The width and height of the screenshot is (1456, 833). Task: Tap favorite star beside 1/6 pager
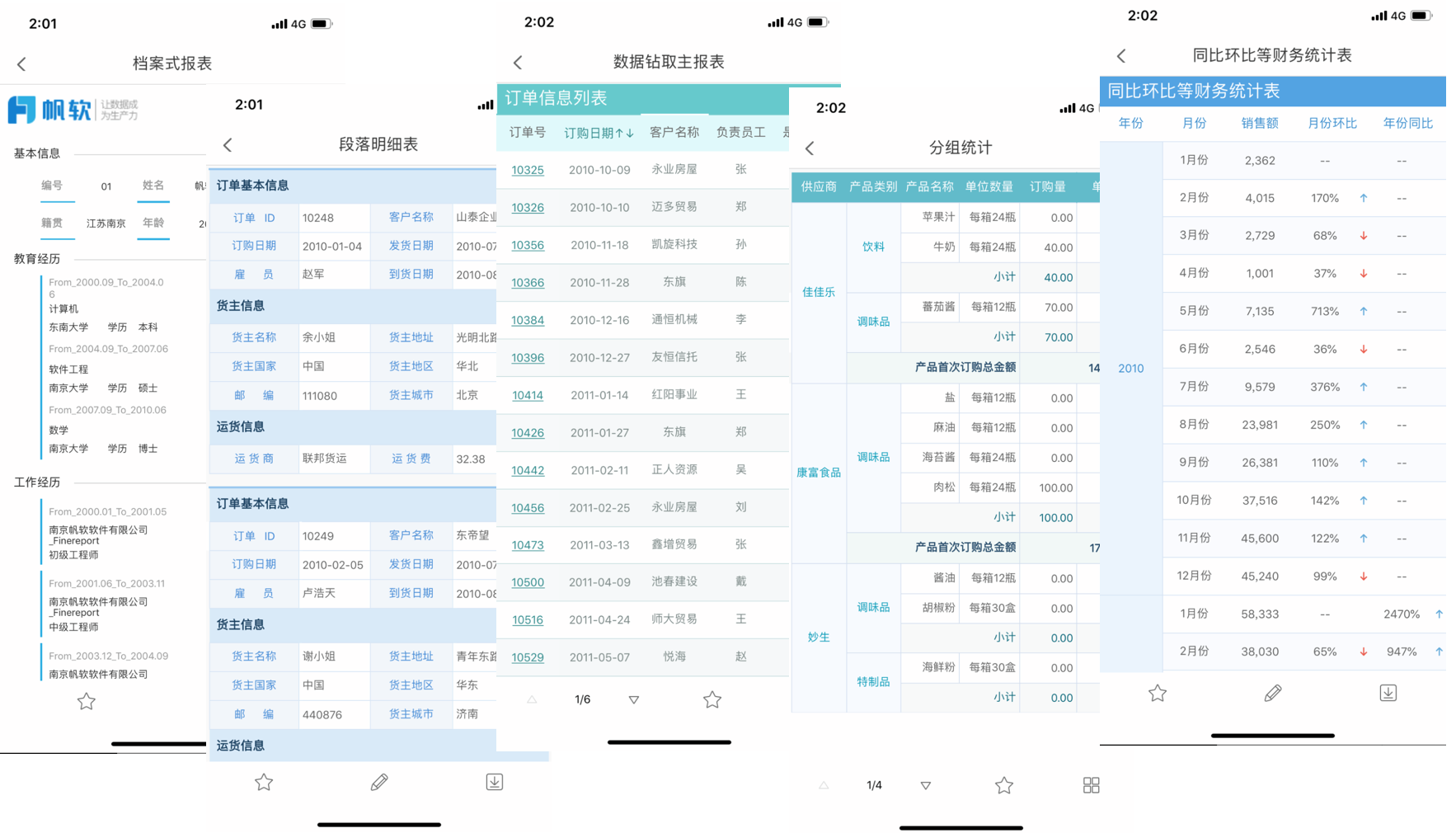point(712,699)
